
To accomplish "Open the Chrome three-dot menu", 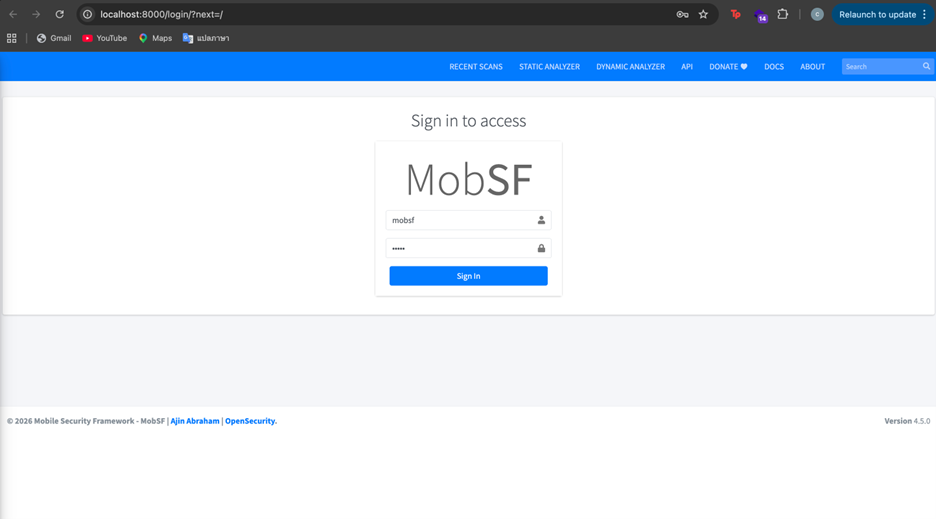I will [x=925, y=14].
